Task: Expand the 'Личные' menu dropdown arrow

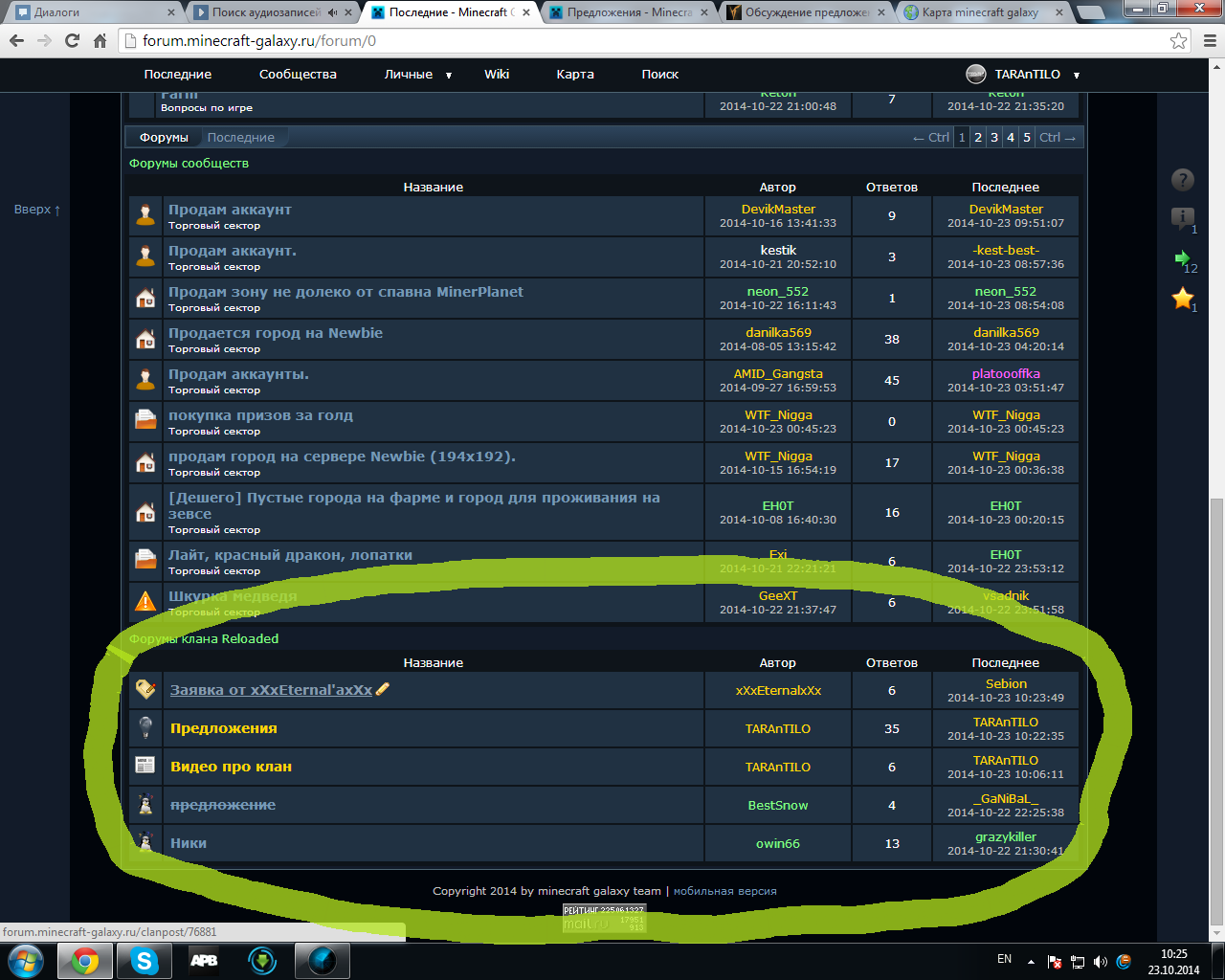Action: [448, 75]
